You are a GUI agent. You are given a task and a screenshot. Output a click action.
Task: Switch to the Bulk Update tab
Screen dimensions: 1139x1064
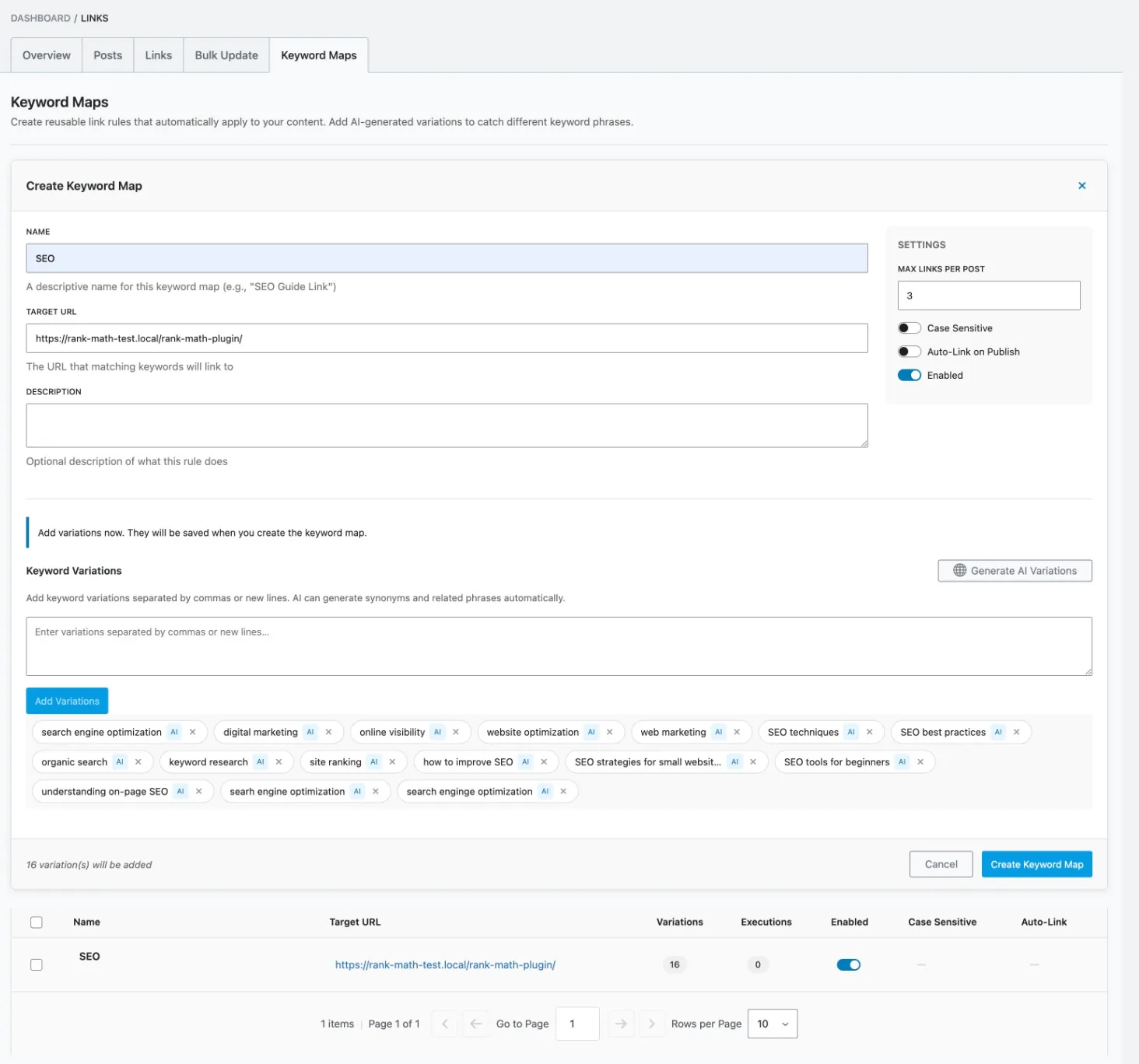click(x=226, y=54)
